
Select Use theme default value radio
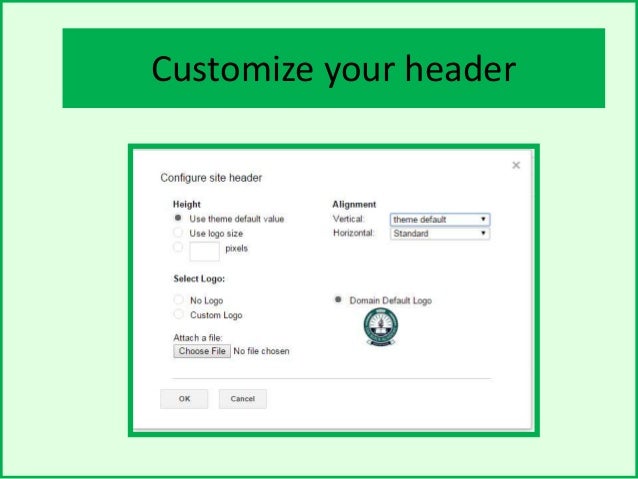point(178,218)
